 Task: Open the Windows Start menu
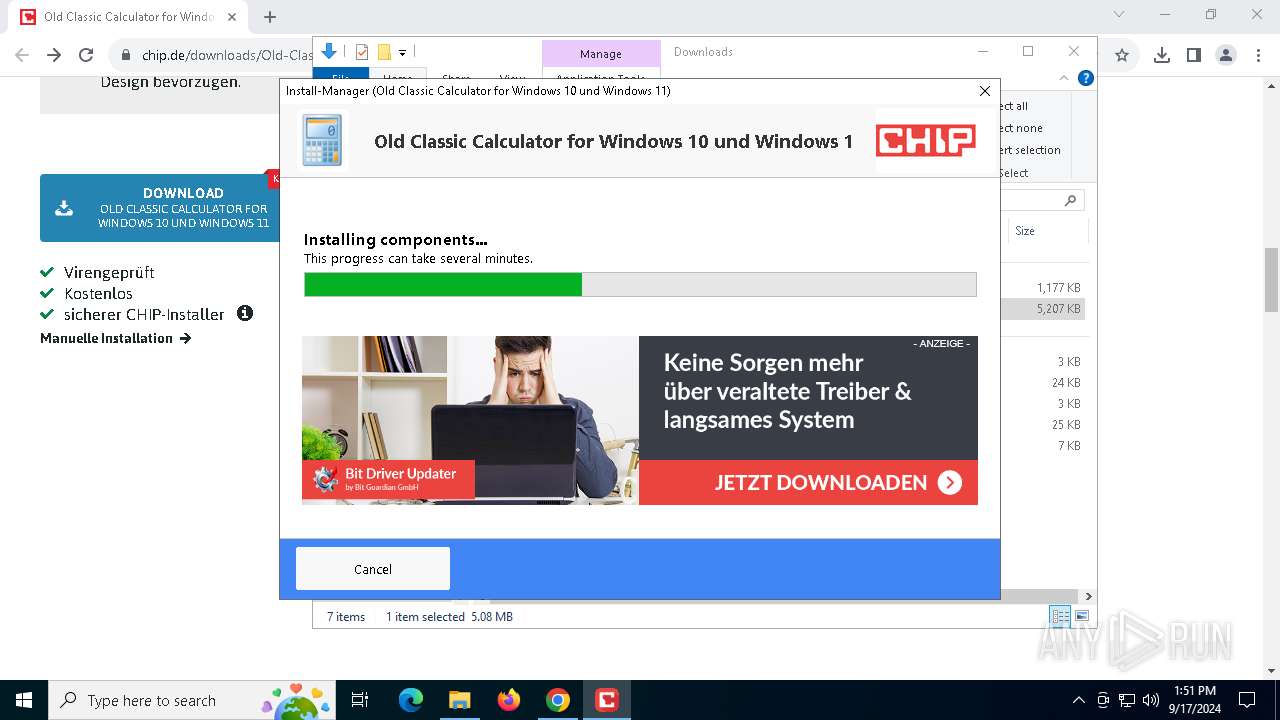pyautogui.click(x=23, y=700)
